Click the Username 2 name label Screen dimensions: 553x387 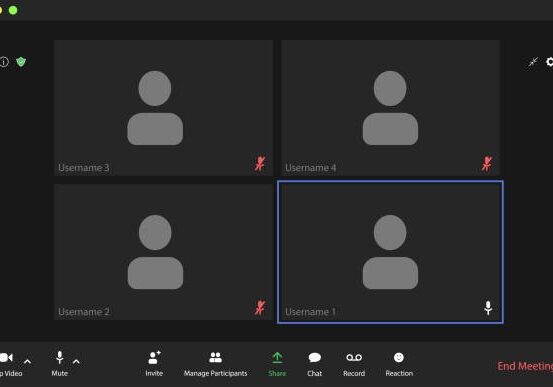click(84, 312)
